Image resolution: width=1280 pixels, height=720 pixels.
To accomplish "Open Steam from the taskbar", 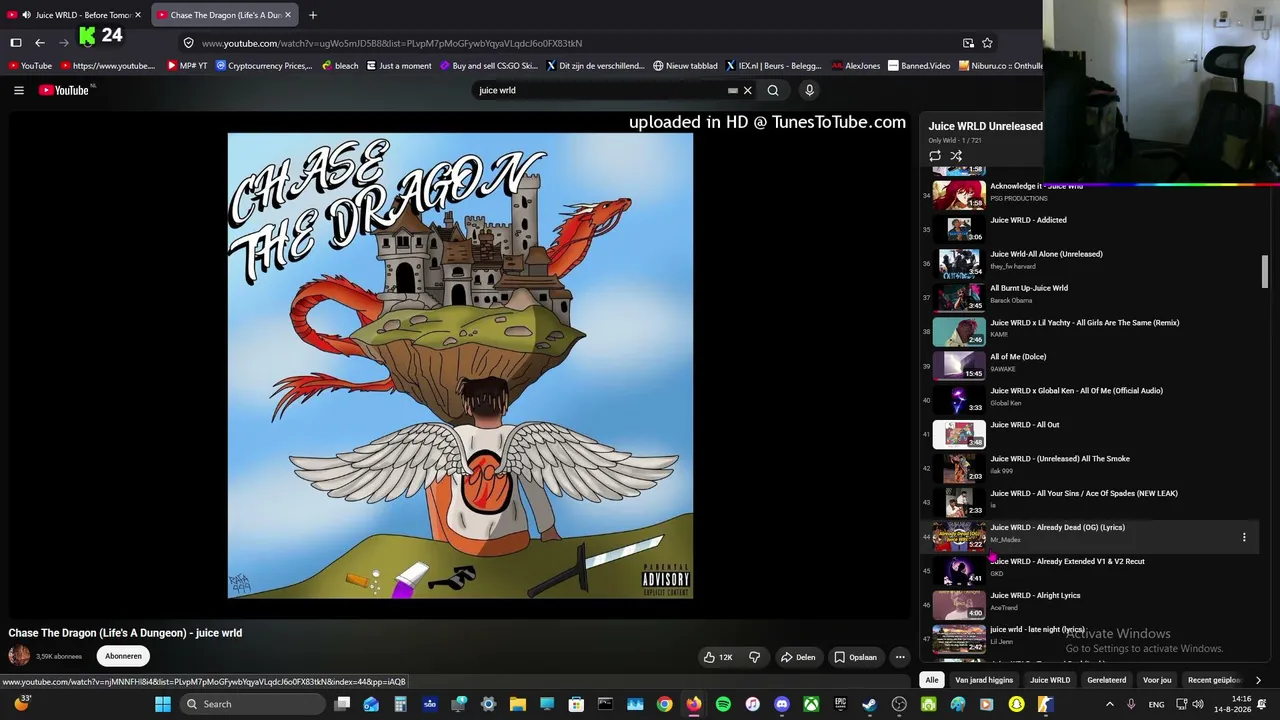I will pos(869,704).
